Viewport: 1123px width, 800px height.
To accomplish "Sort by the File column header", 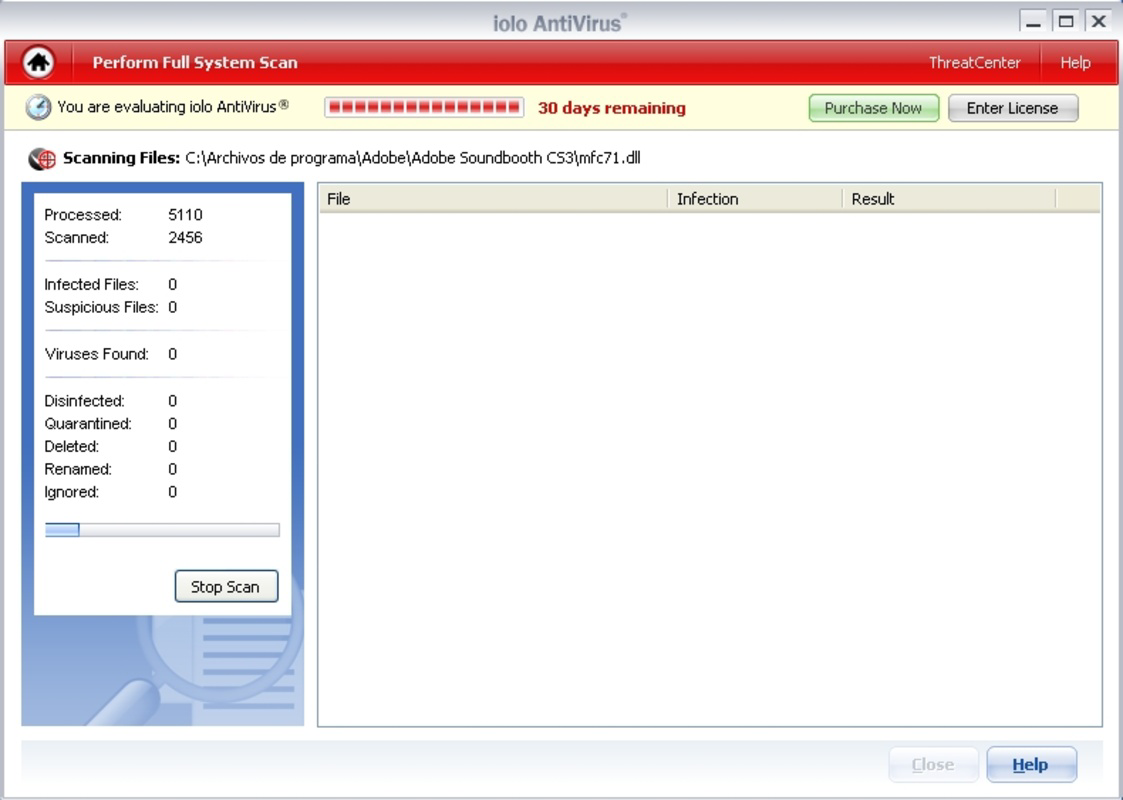I will click(x=493, y=199).
